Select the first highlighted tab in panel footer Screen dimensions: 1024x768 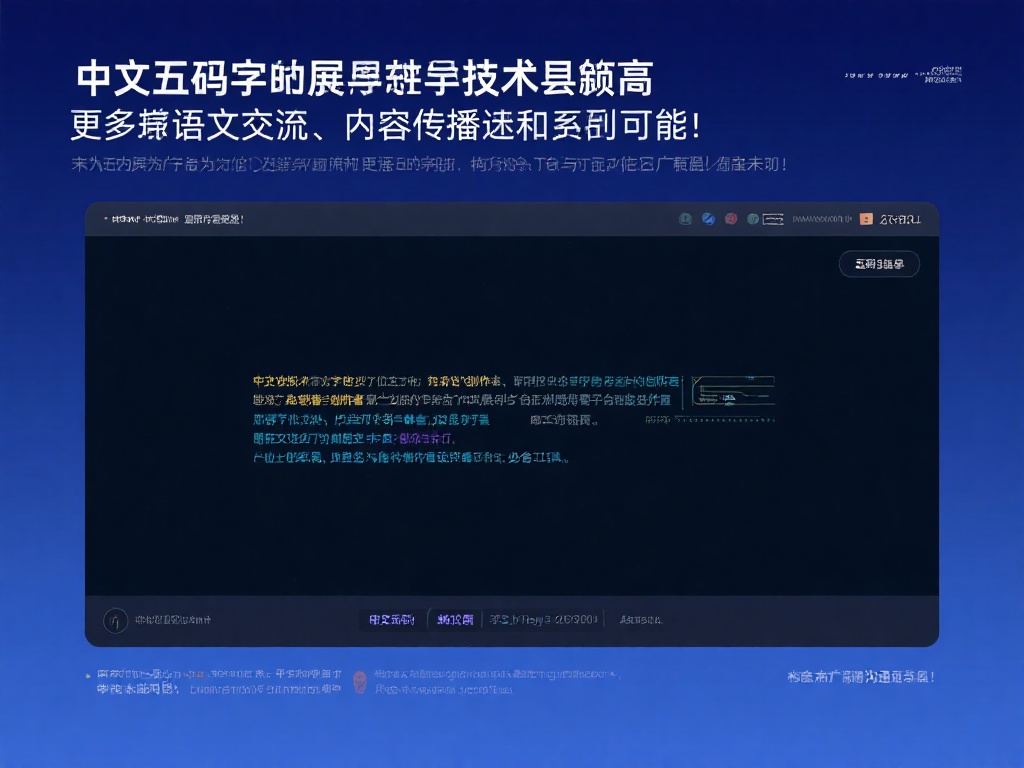[x=391, y=620]
